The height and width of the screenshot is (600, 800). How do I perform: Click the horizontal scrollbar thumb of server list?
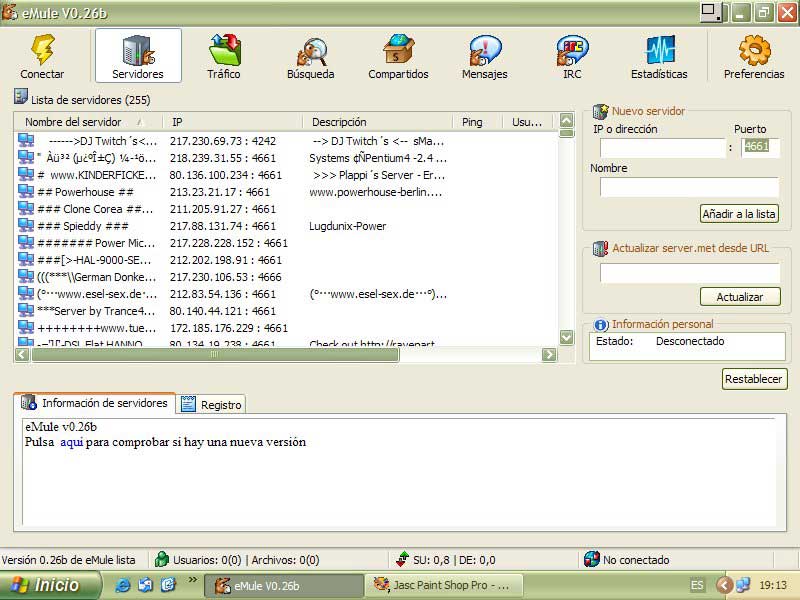tap(215, 355)
